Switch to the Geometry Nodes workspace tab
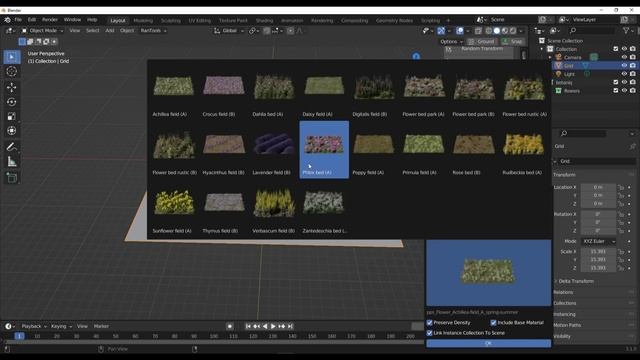Image resolution: width=640 pixels, height=360 pixels. coord(394,20)
